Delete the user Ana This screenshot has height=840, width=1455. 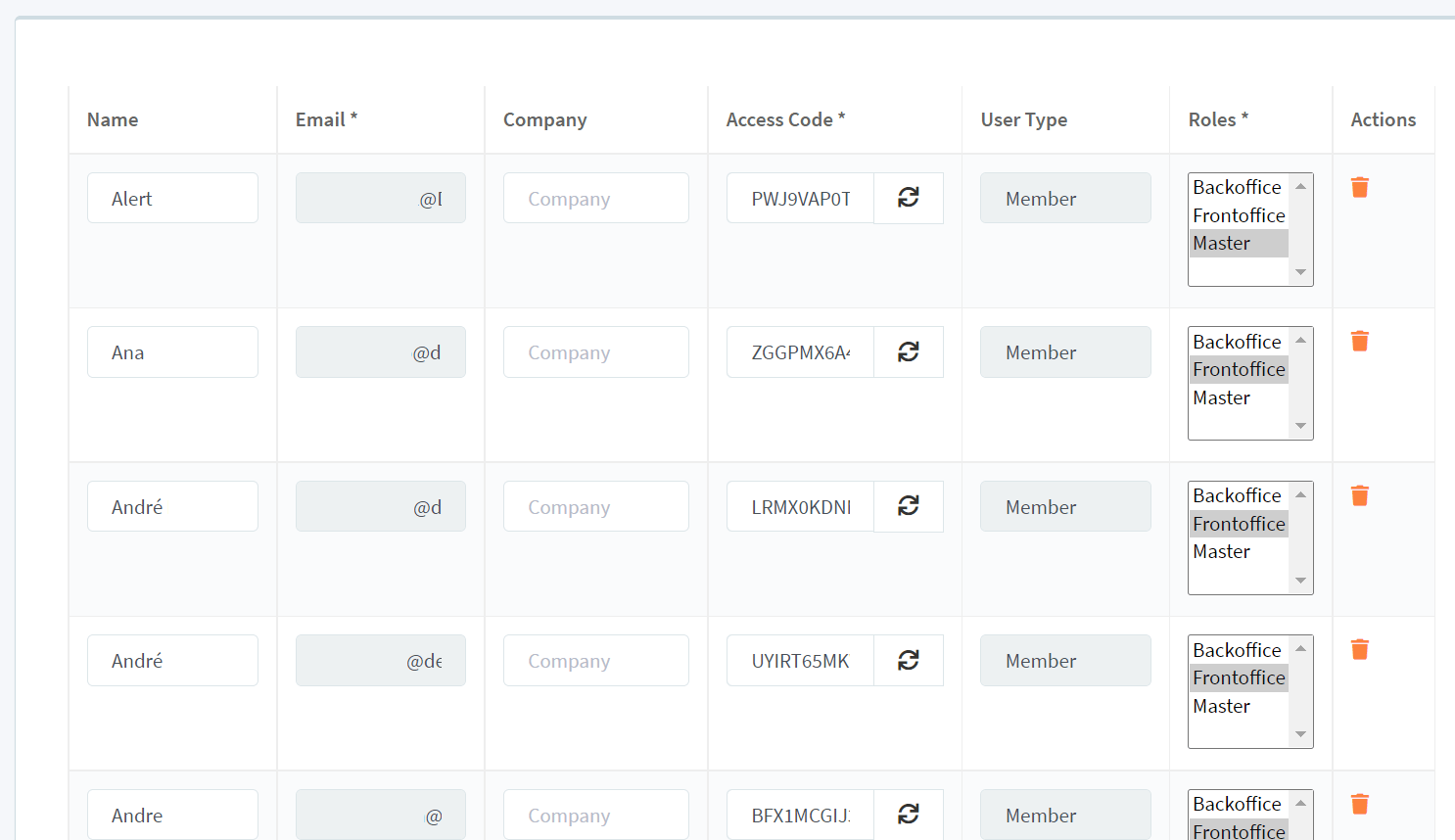[x=1359, y=341]
